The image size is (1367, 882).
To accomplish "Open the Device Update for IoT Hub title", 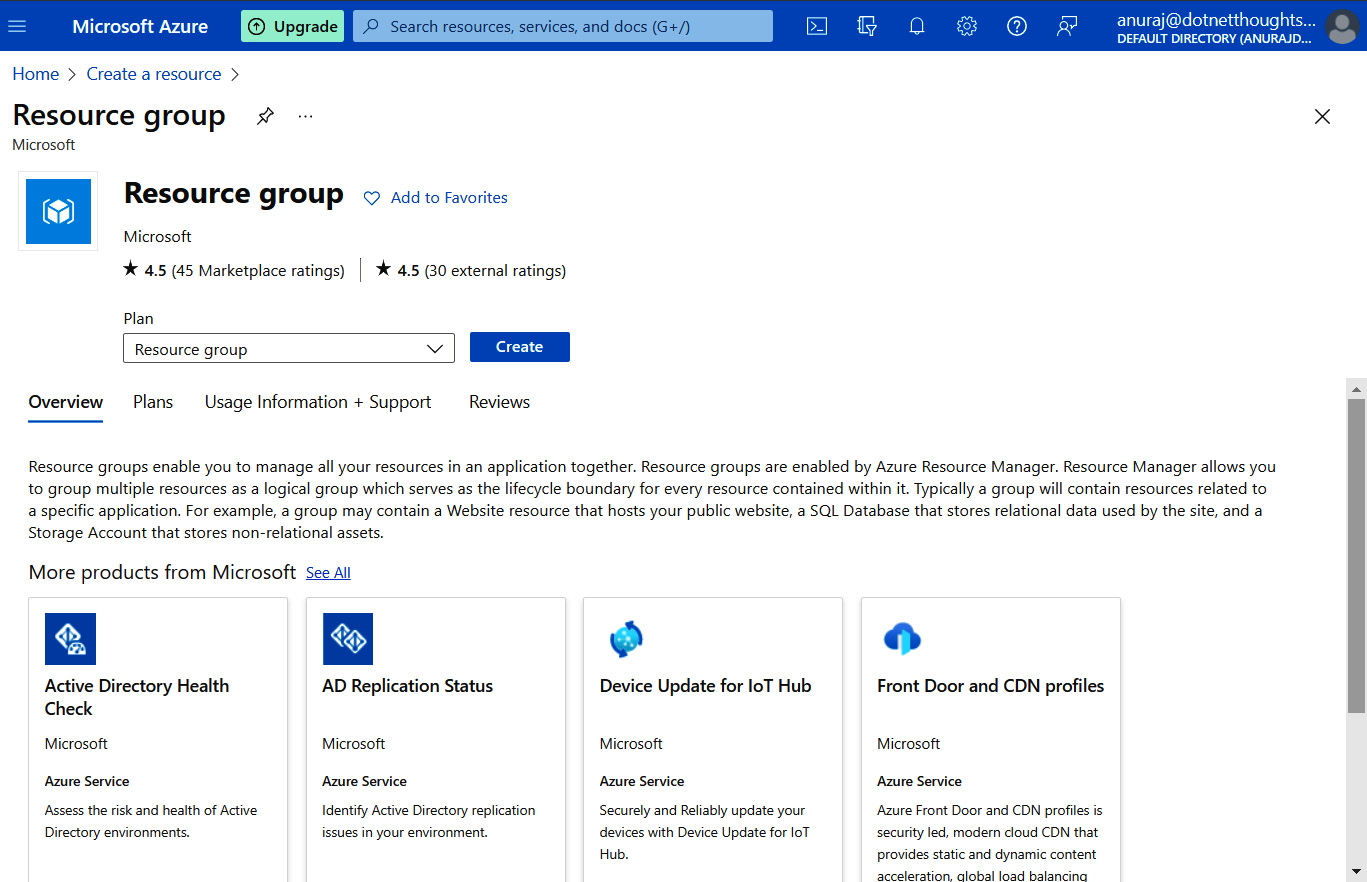I will pos(706,686).
